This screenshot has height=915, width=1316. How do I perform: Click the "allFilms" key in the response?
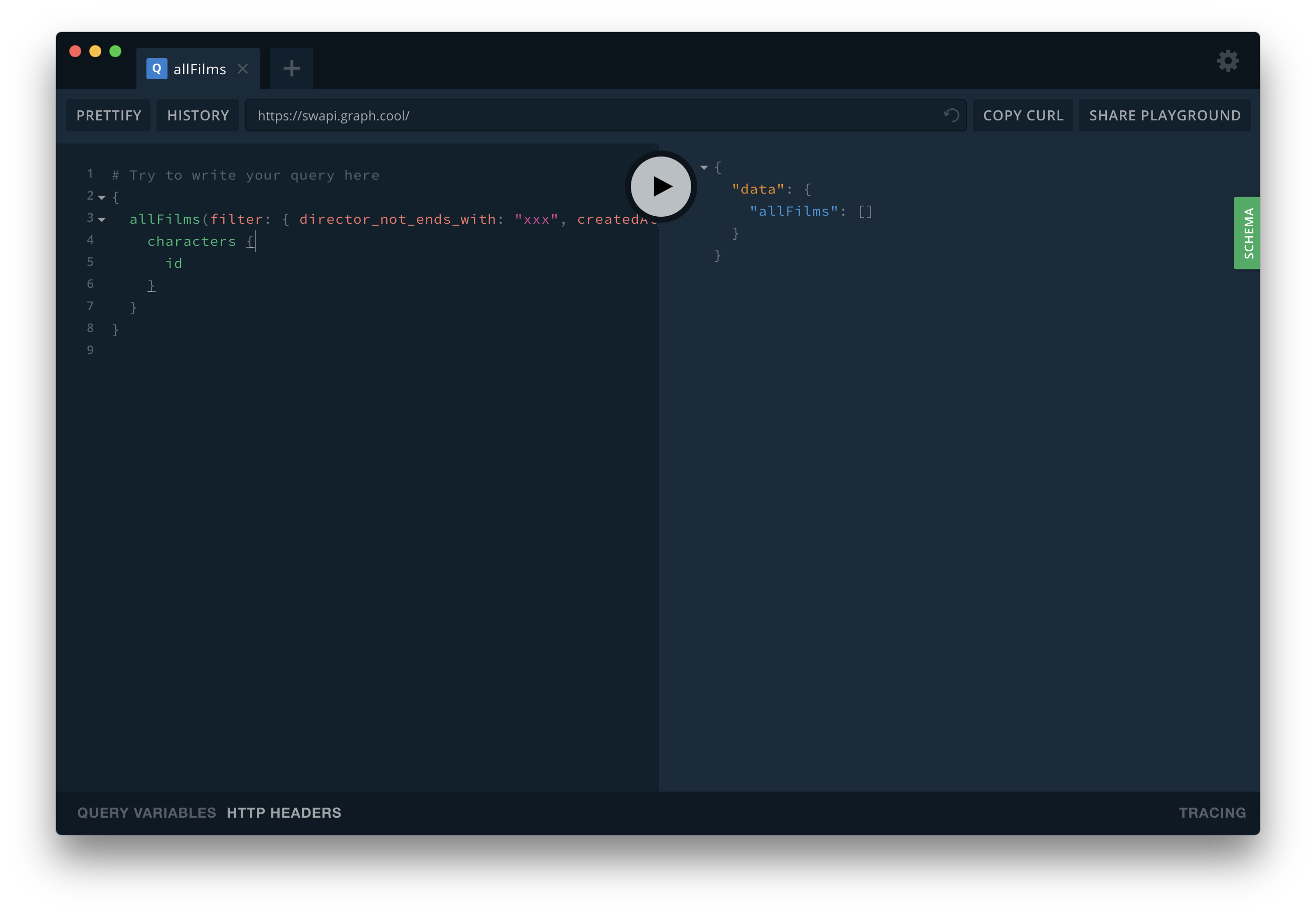point(794,212)
